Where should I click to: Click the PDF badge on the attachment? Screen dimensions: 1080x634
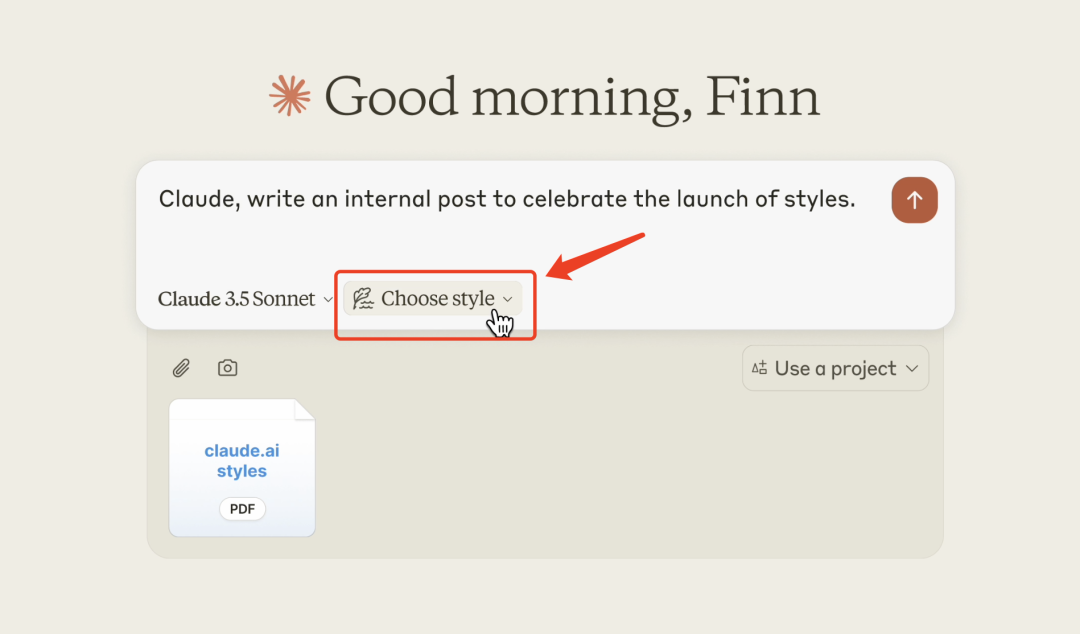242,509
